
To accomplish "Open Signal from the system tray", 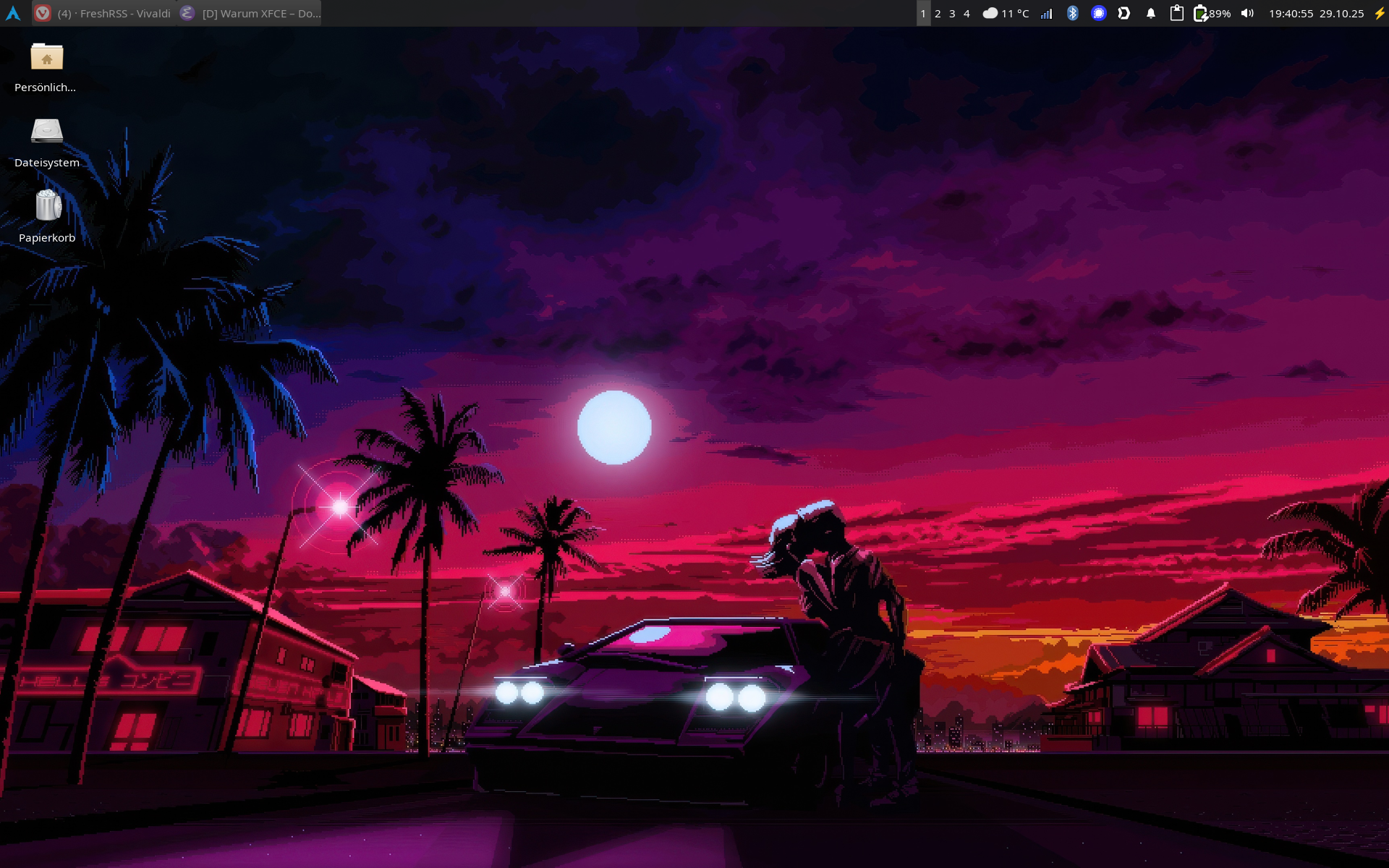I will (1099, 12).
